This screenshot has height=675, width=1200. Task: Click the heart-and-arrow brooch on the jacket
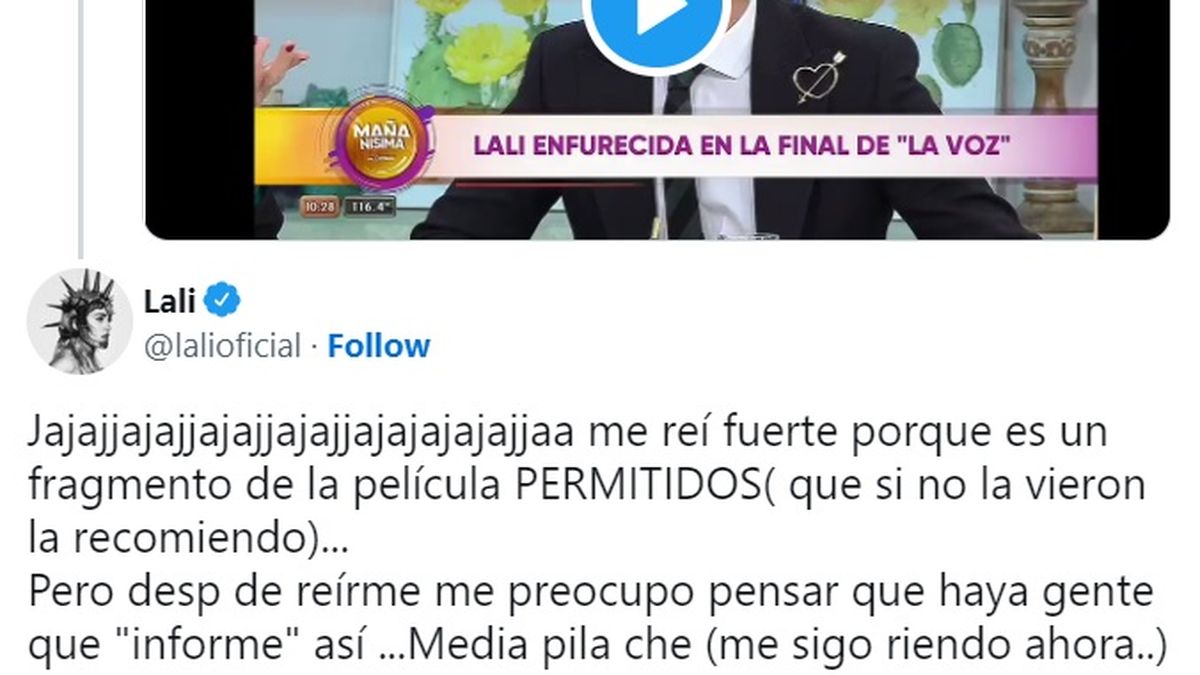[x=819, y=76]
